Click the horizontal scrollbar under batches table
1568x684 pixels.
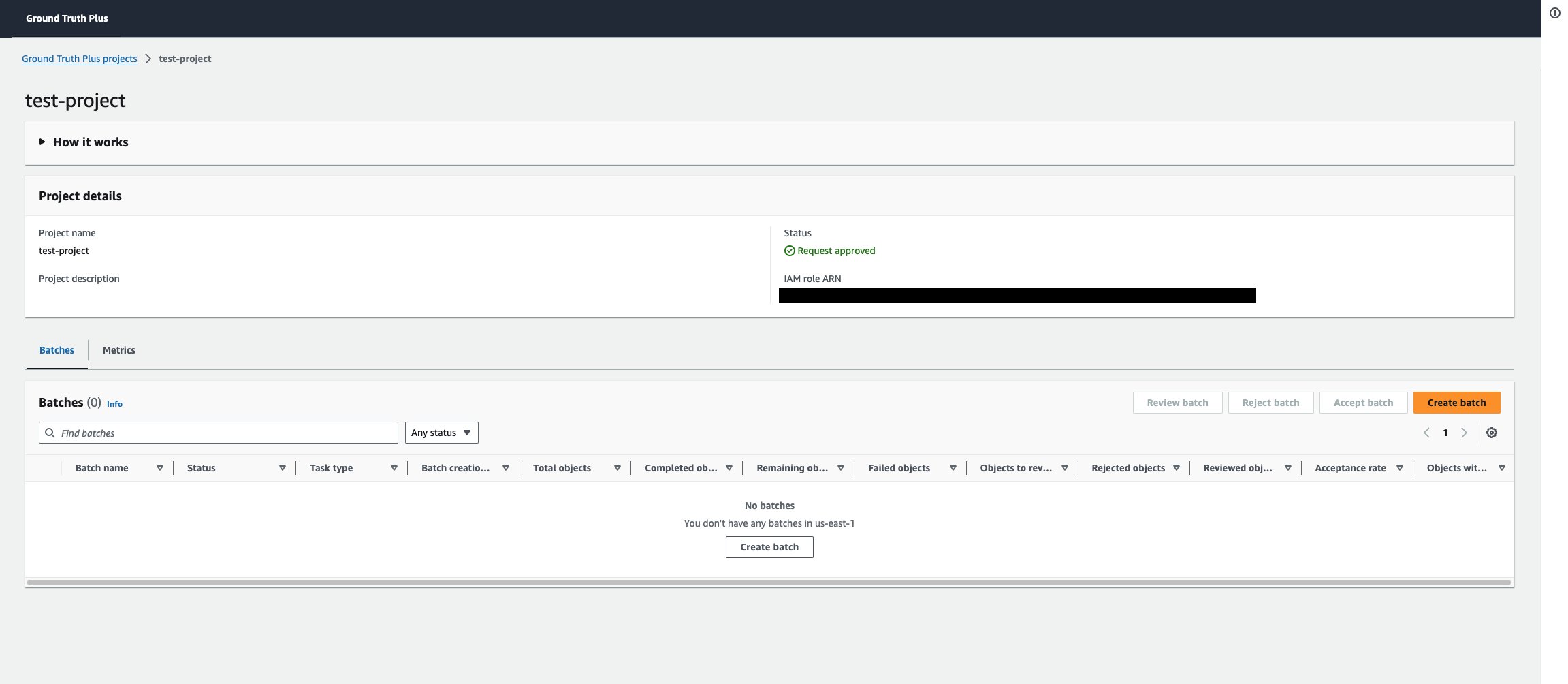[x=769, y=582]
